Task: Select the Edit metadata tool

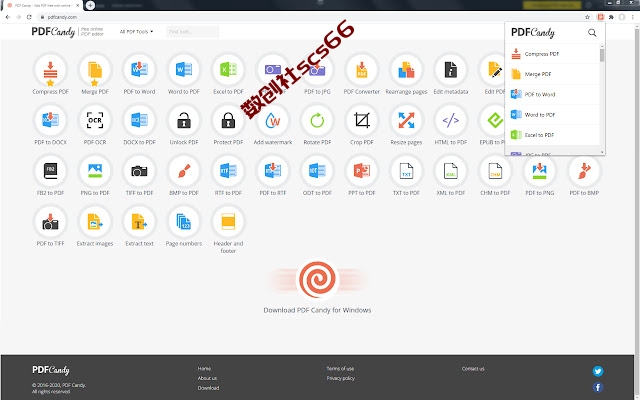Action: click(451, 74)
